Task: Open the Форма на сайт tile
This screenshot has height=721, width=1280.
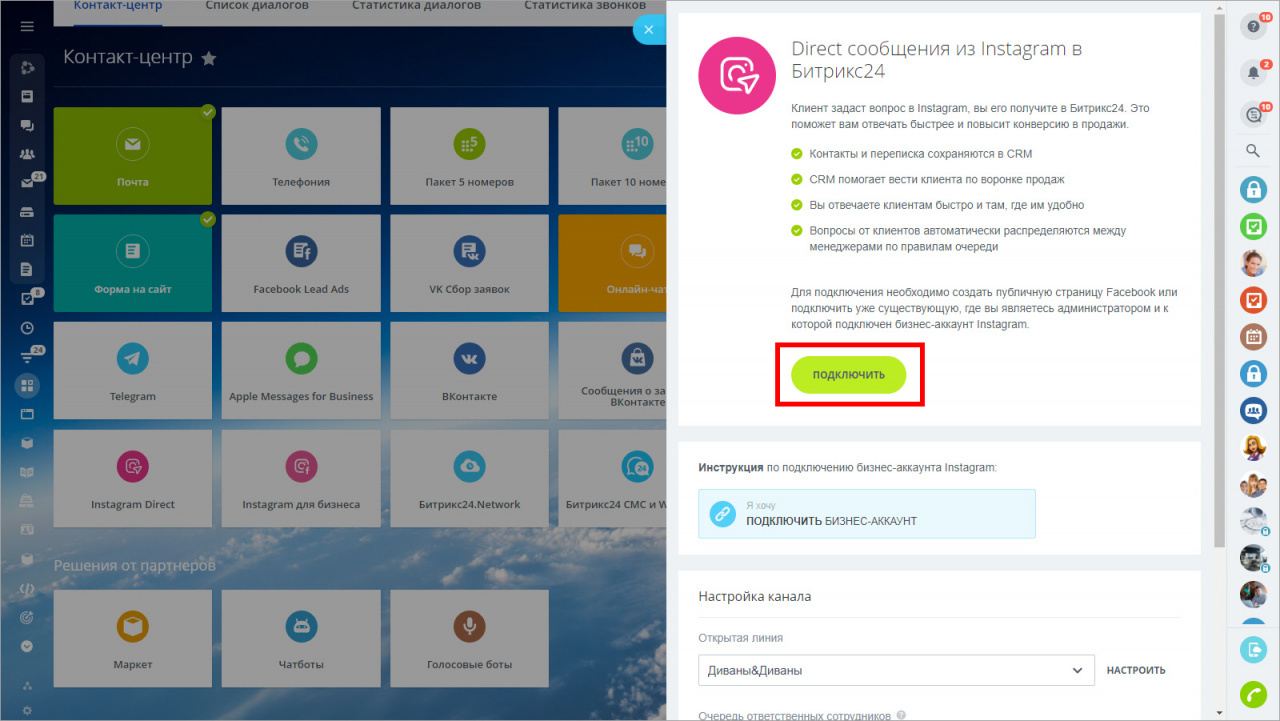Action: click(x=133, y=263)
